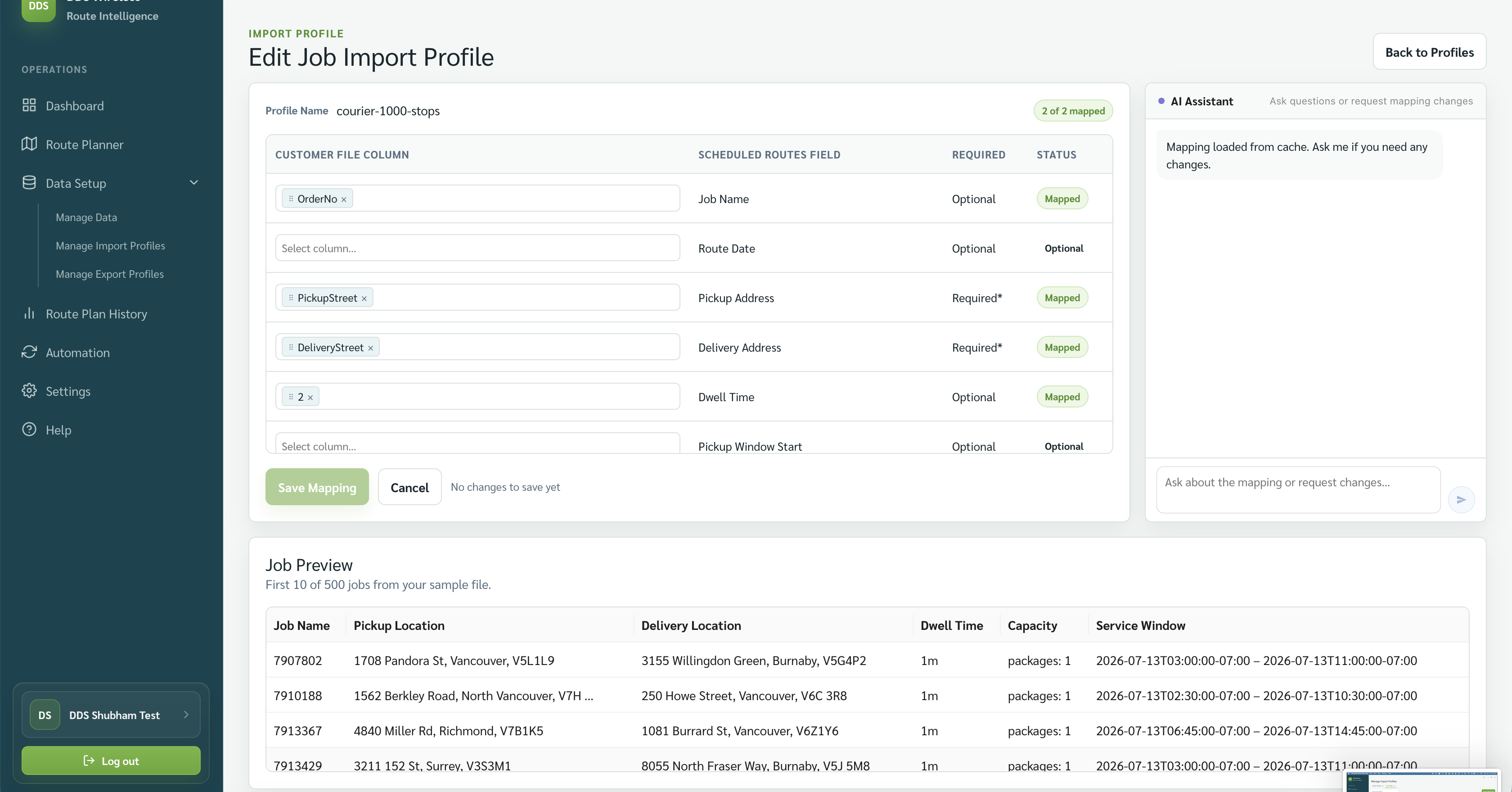Remove the PickupStreet column tag
The height and width of the screenshot is (792, 1512).
[364, 299]
